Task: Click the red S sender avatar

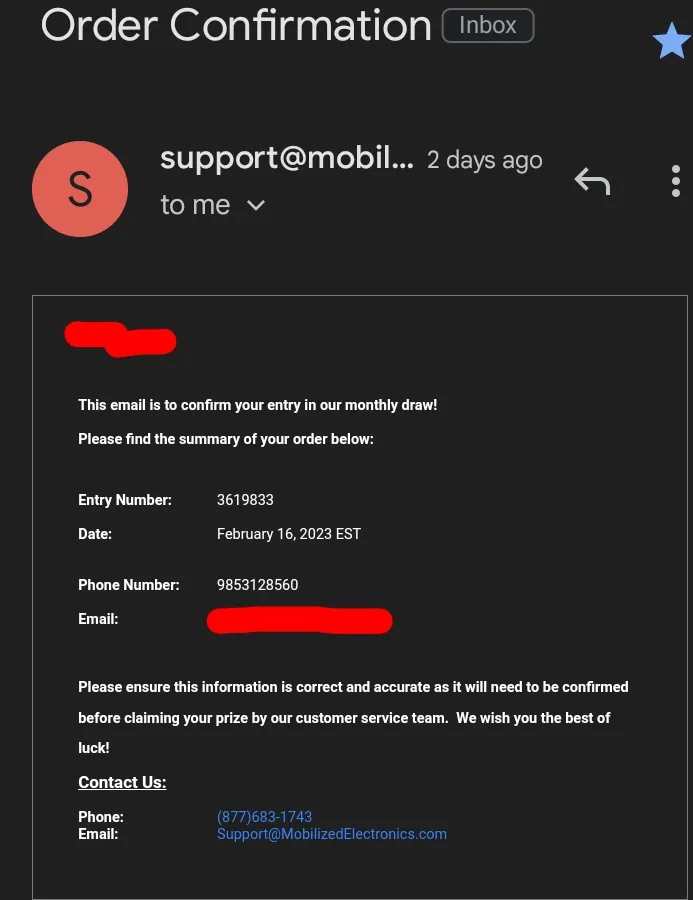Action: (80, 189)
